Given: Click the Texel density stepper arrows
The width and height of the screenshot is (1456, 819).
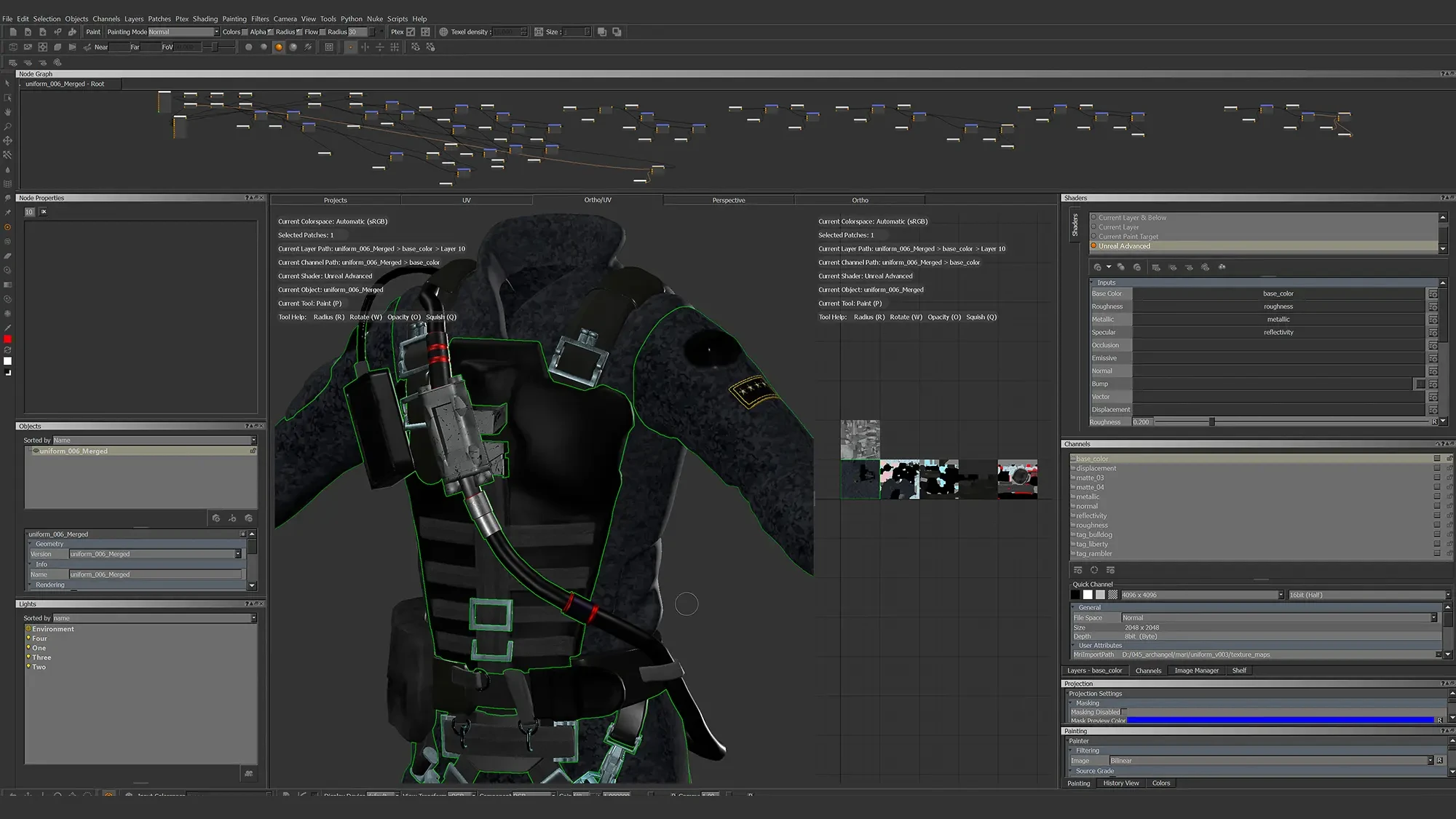Looking at the screenshot, I should click(523, 32).
